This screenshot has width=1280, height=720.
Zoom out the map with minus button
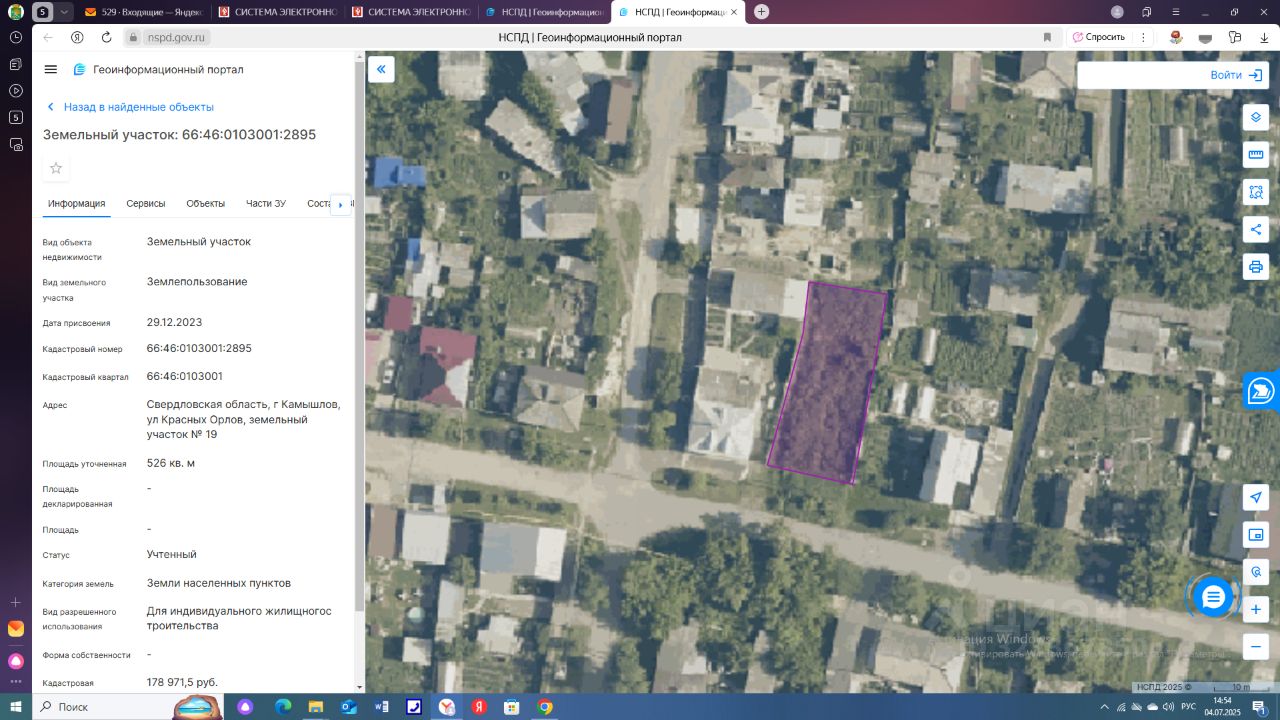tap(1256, 646)
